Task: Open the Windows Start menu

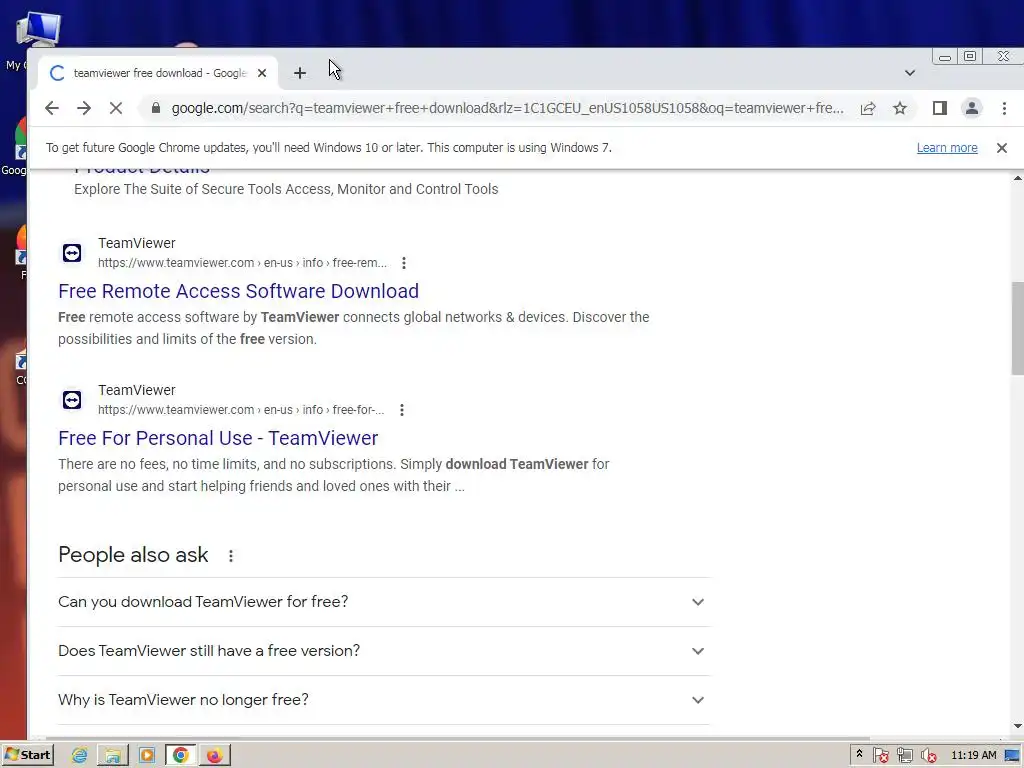Action: click(x=27, y=755)
